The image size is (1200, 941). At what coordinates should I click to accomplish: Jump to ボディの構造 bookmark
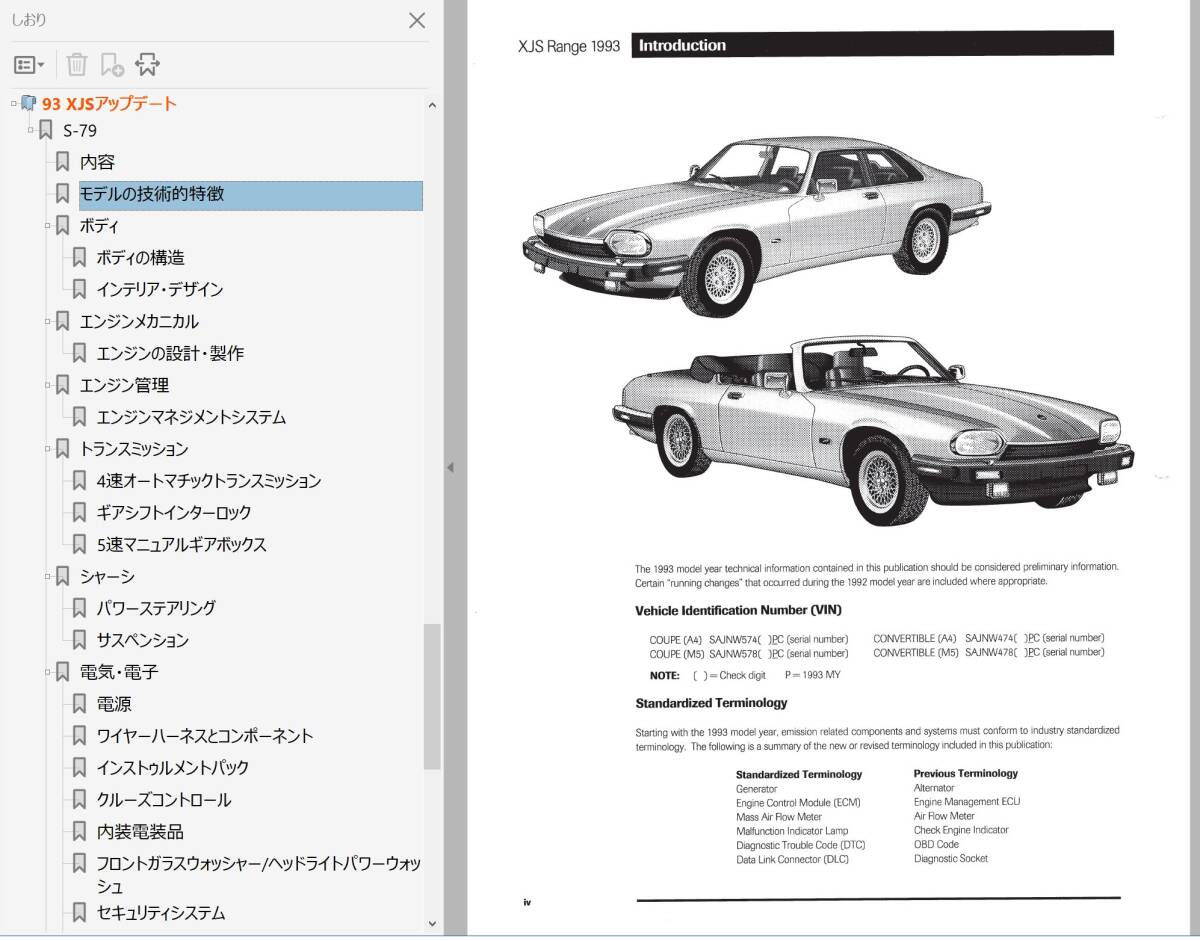(141, 258)
